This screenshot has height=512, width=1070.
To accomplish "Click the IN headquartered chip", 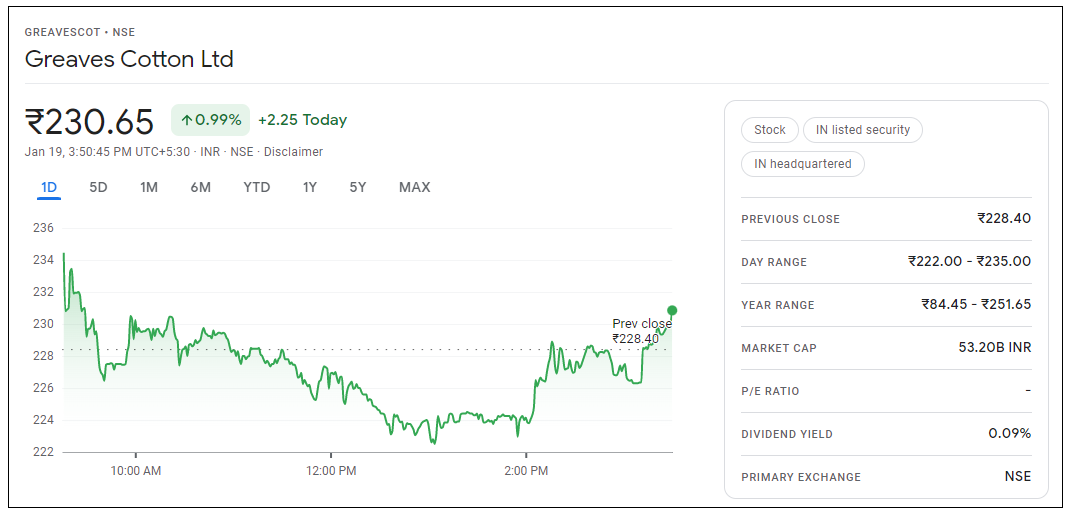I will 802,164.
